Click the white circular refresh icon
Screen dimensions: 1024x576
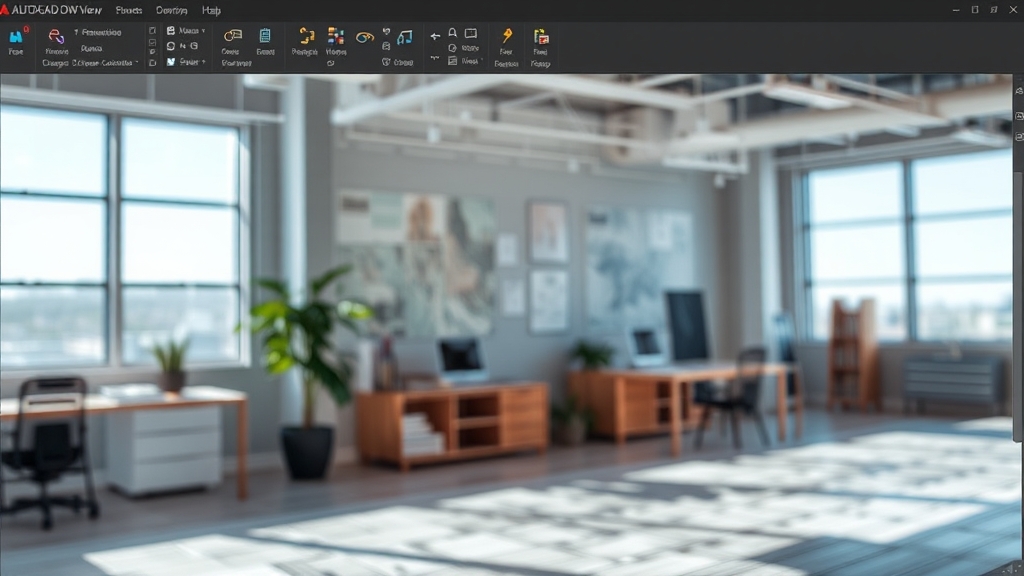[171, 46]
